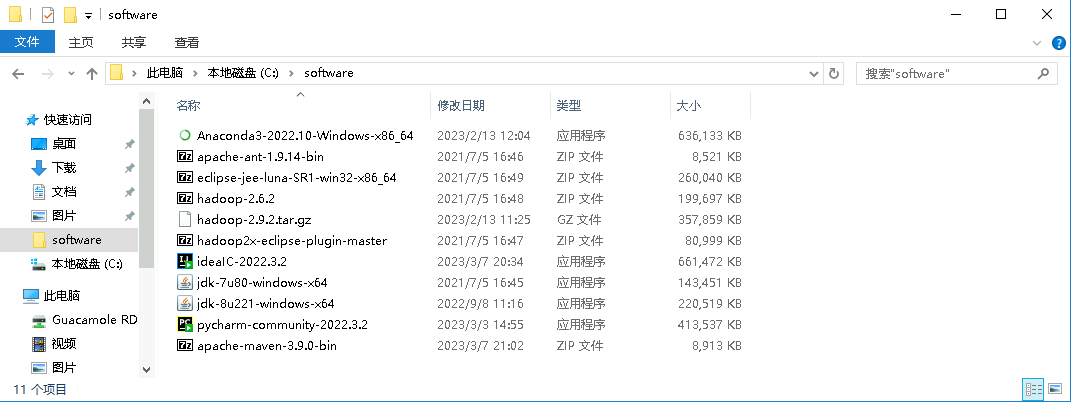The width and height of the screenshot is (1071, 402).
Task: Click hadoop-2.9.2.tar.gz file name
Action: 254,220
